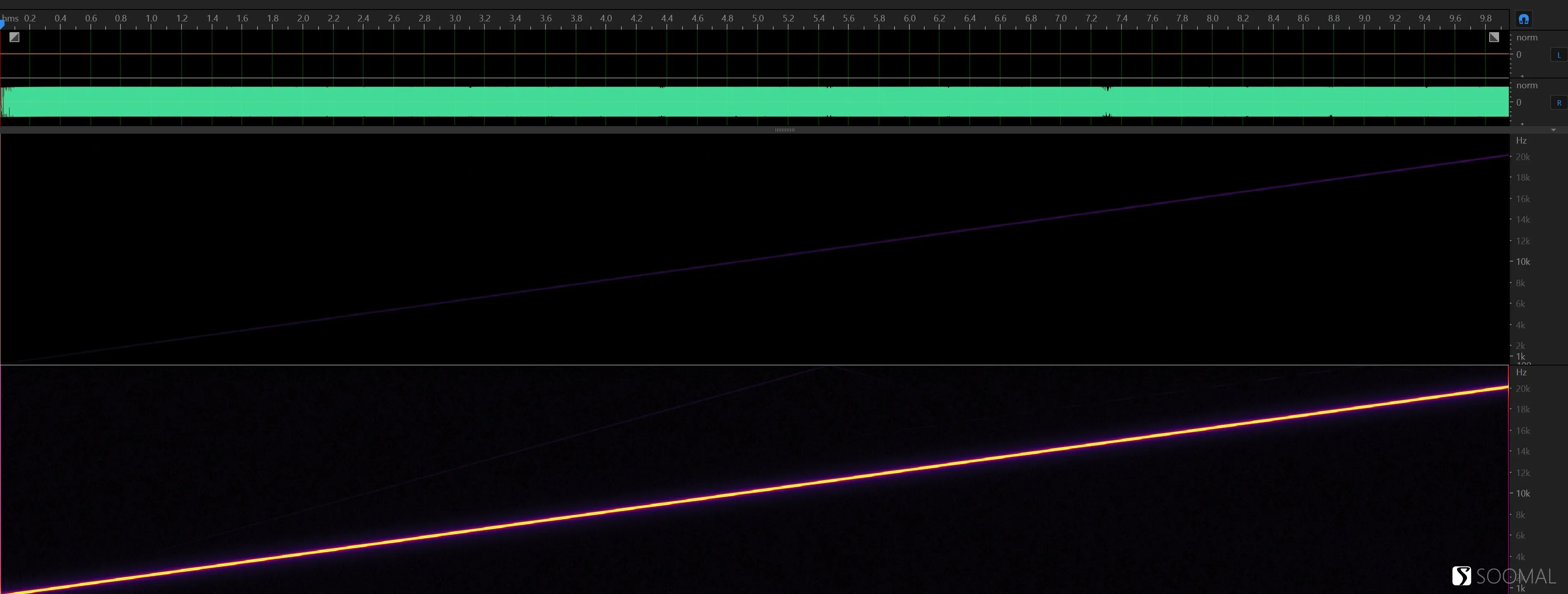This screenshot has width=1568, height=594.
Task: Click the waveform/spectral divider grip handle
Action: click(784, 130)
